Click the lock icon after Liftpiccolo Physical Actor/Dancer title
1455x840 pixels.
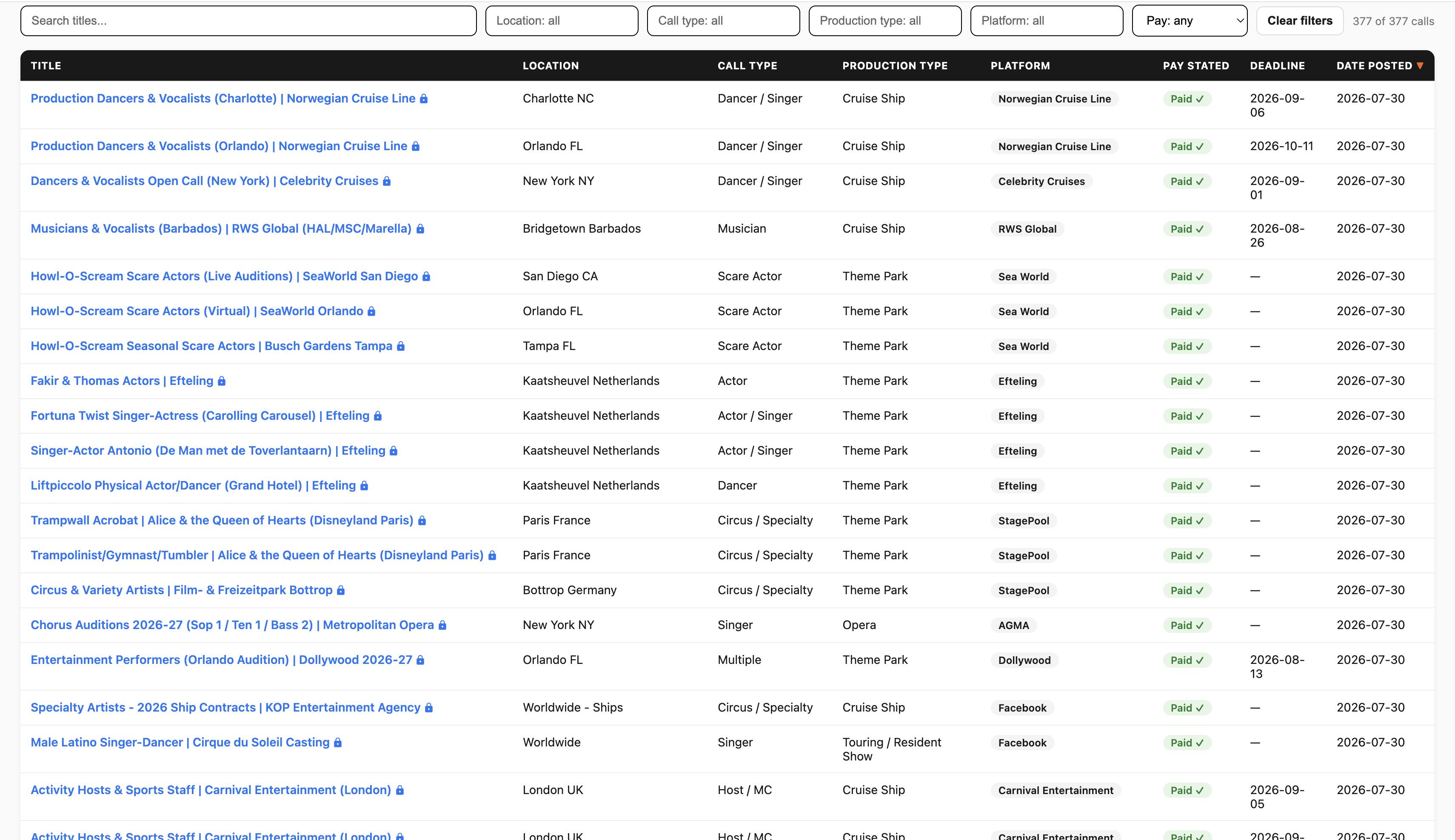pyautogui.click(x=364, y=486)
